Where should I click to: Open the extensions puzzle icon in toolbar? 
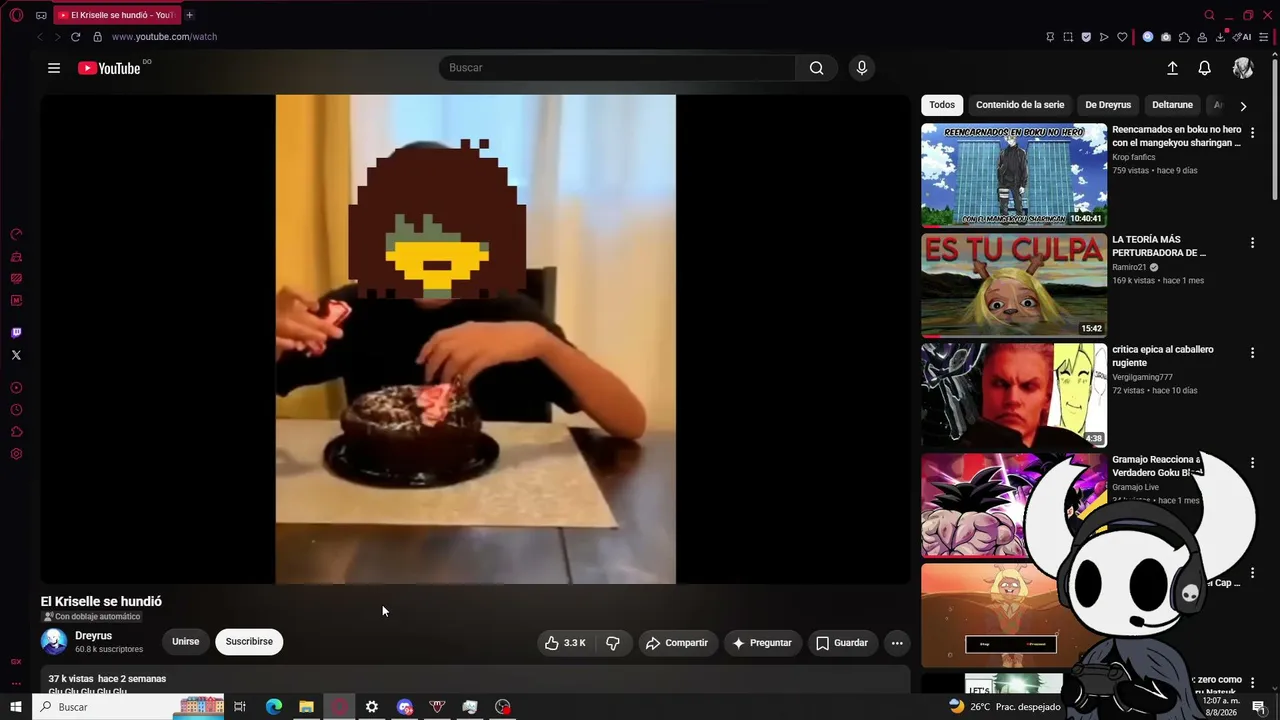click(1184, 37)
